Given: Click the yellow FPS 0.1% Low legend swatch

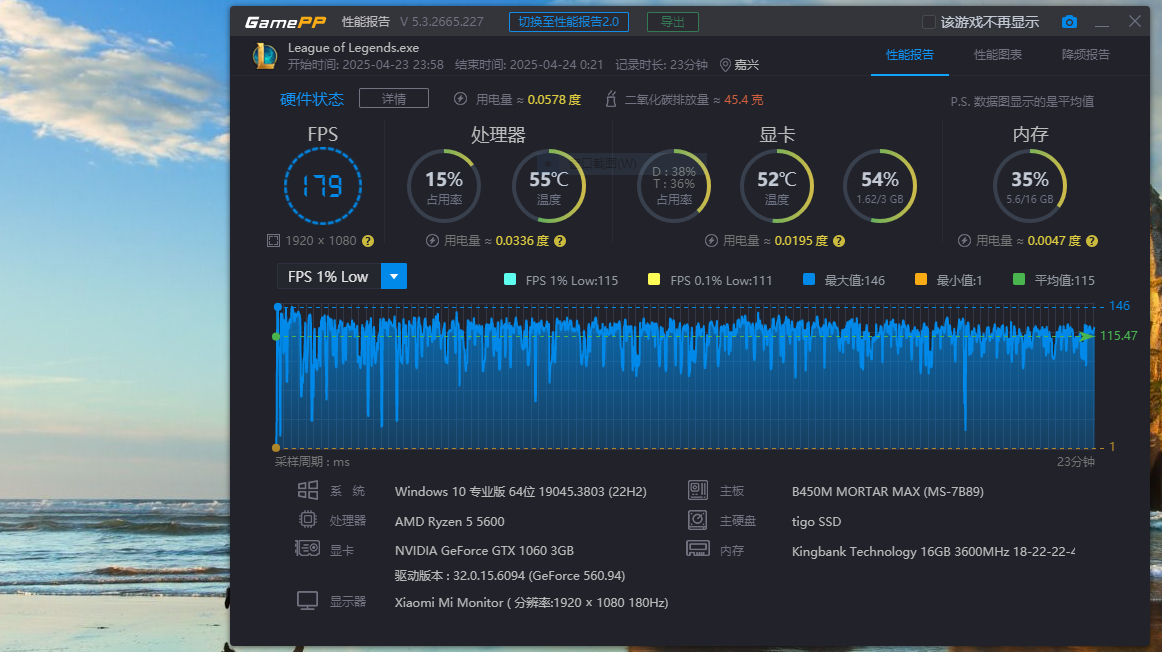Looking at the screenshot, I should click(x=654, y=279).
